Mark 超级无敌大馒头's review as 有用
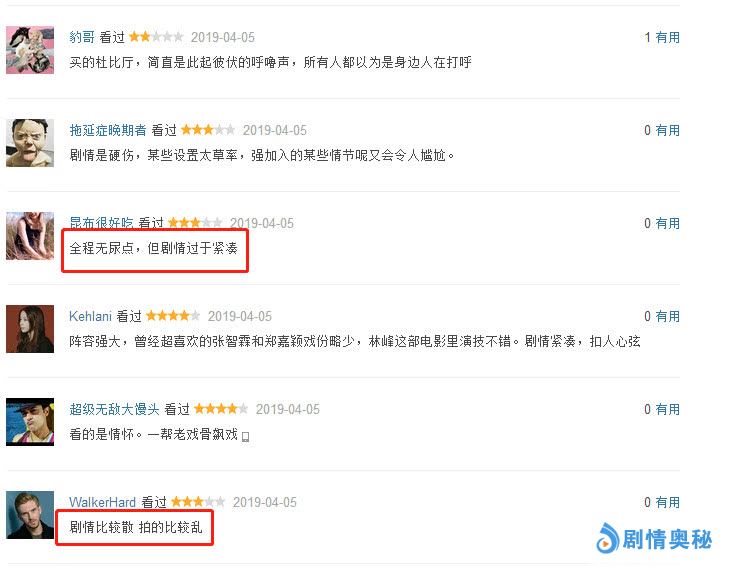The height and width of the screenshot is (569, 740). pyautogui.click(x=667, y=409)
